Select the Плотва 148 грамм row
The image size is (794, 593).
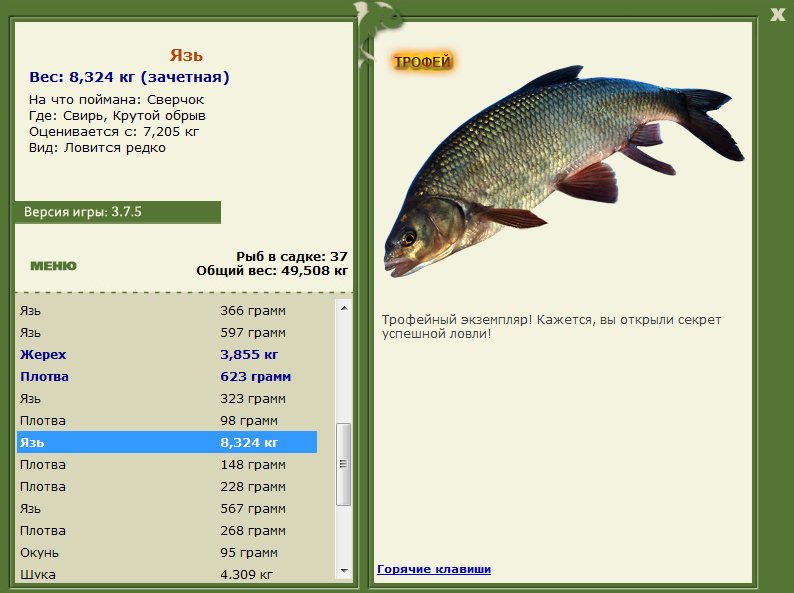coord(167,465)
